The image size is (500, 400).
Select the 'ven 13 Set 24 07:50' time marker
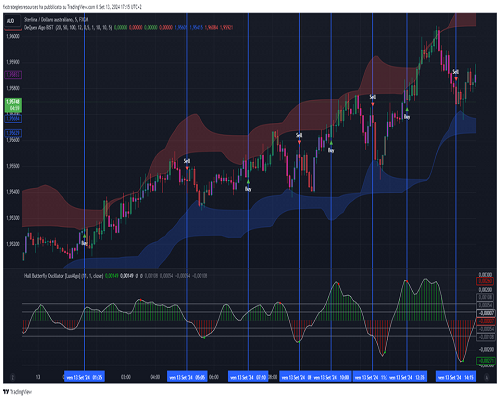[248, 377]
